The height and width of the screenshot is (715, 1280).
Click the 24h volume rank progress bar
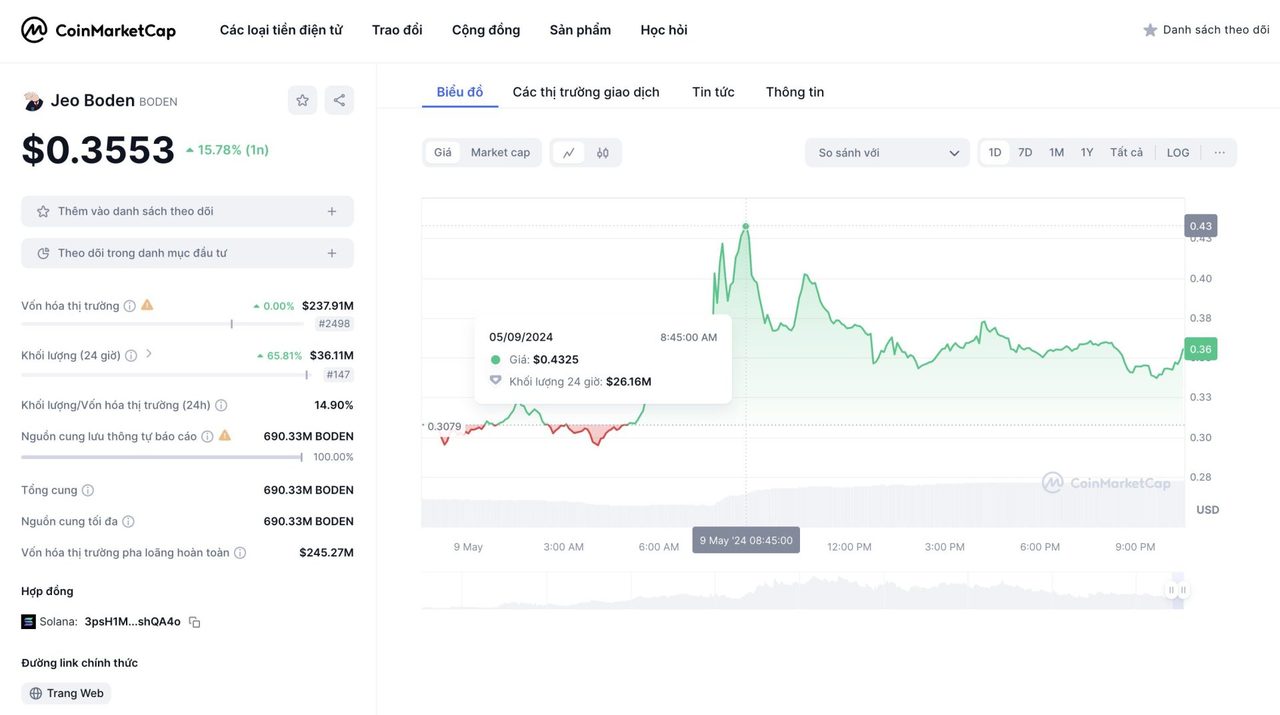click(x=166, y=375)
